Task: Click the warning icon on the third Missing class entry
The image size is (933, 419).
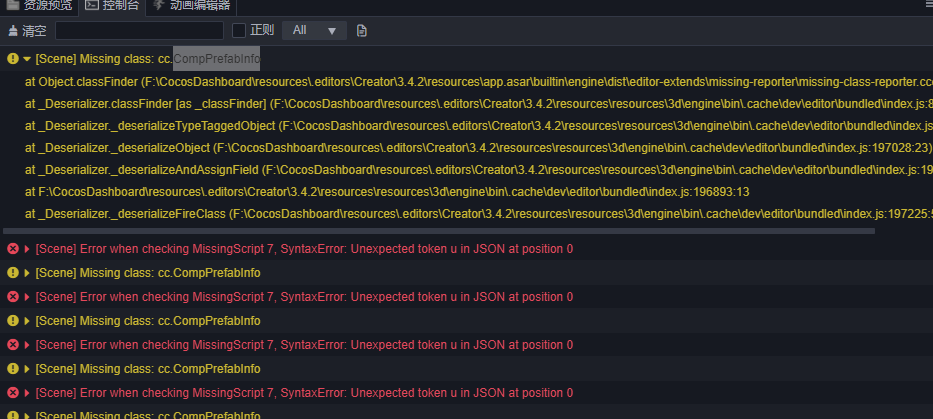Action: (x=12, y=321)
